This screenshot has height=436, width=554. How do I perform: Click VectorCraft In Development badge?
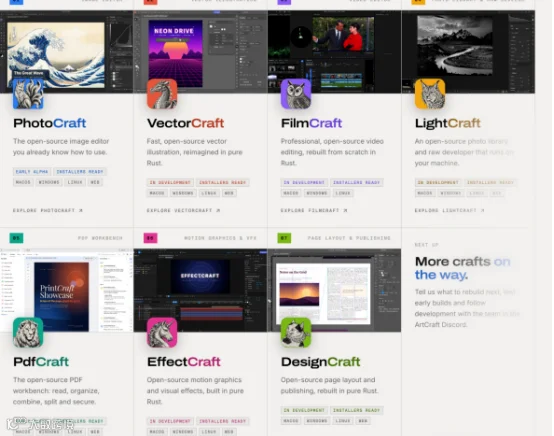[170, 182]
